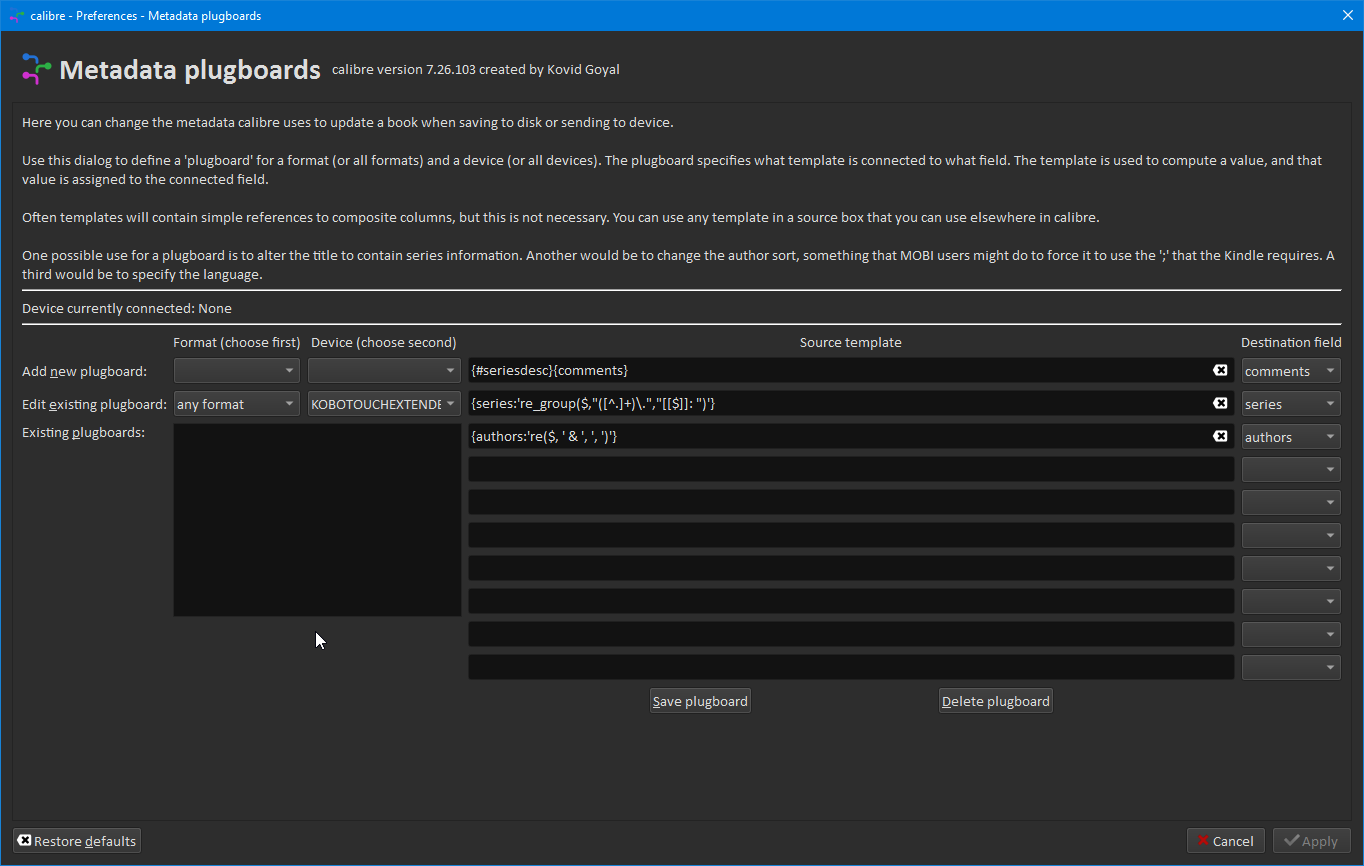The image size is (1364, 866).
Task: Click the 'Device (choose second)' label
Action: click(x=384, y=342)
